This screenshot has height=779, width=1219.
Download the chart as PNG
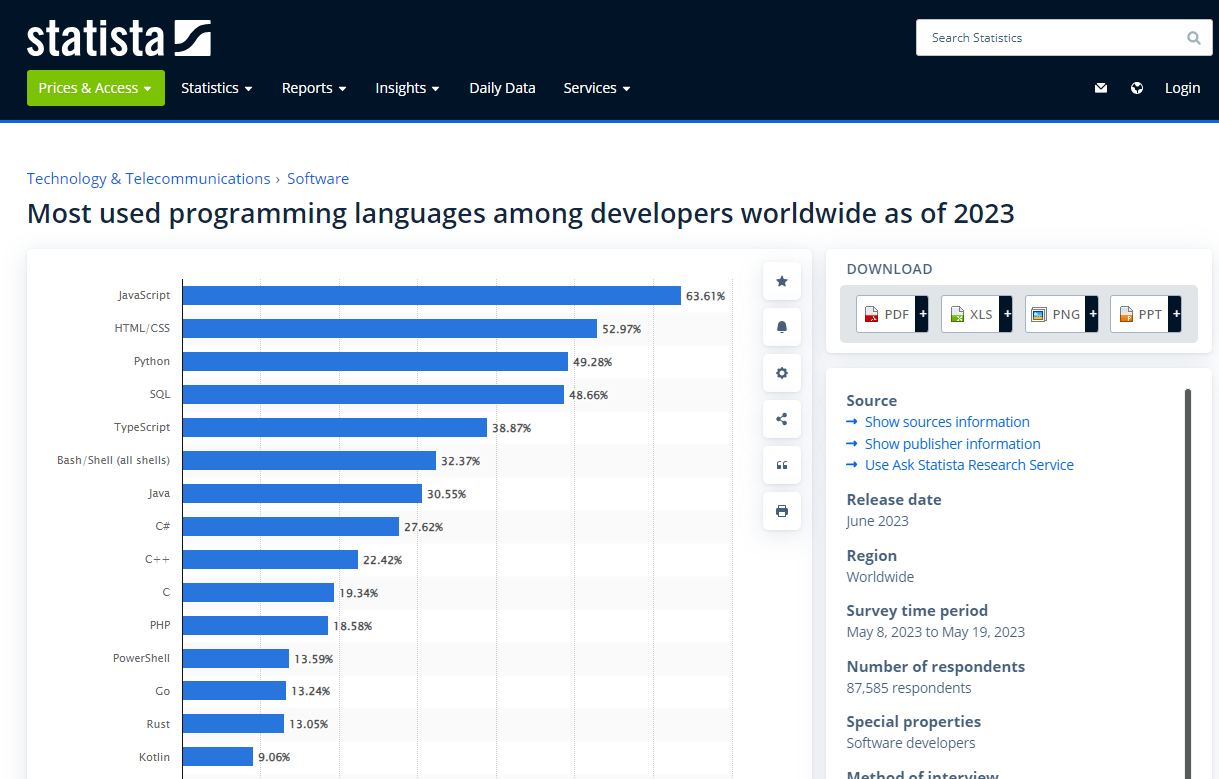click(x=1056, y=314)
